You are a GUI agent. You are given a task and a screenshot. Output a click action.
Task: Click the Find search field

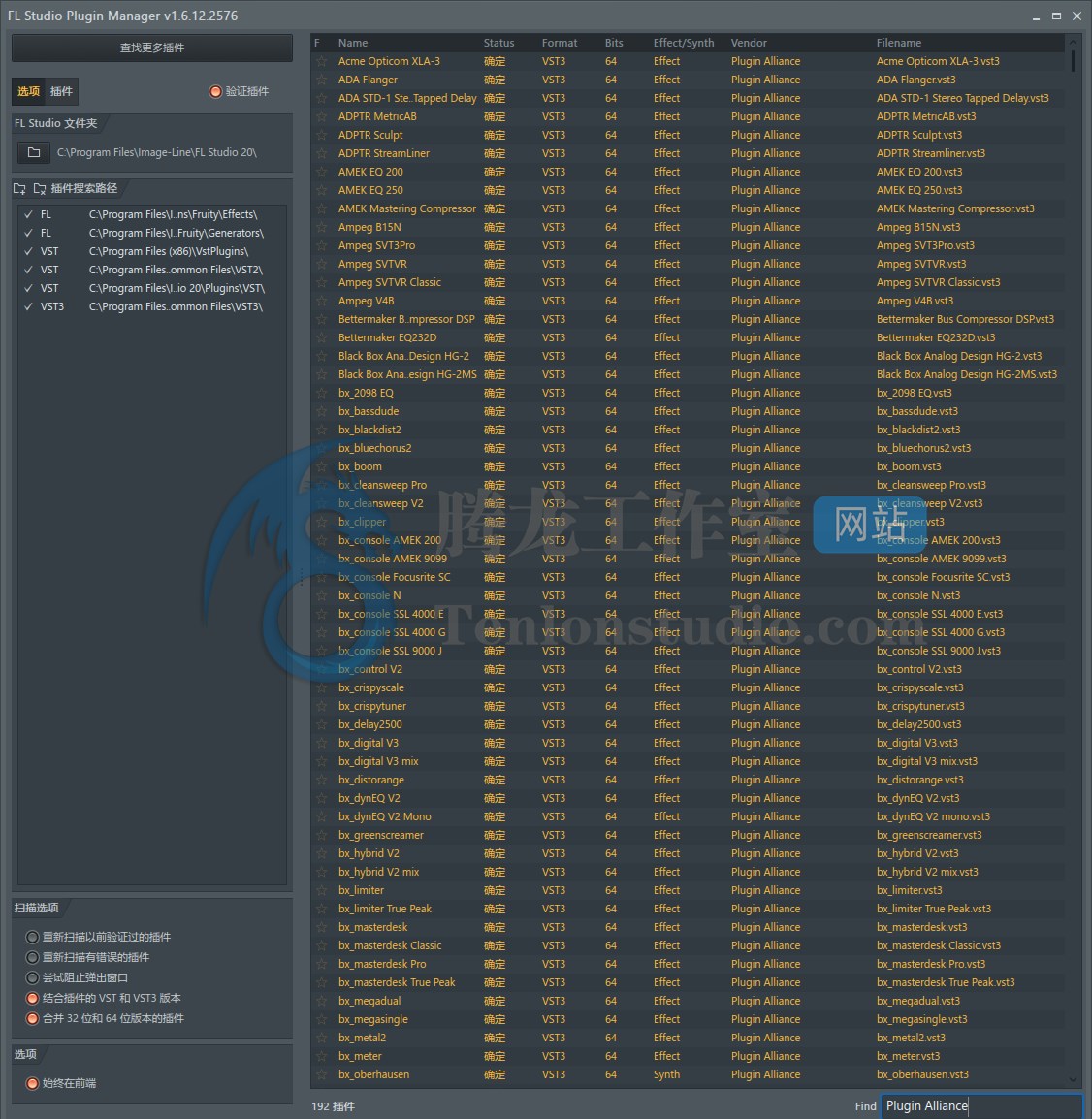[x=982, y=1105]
